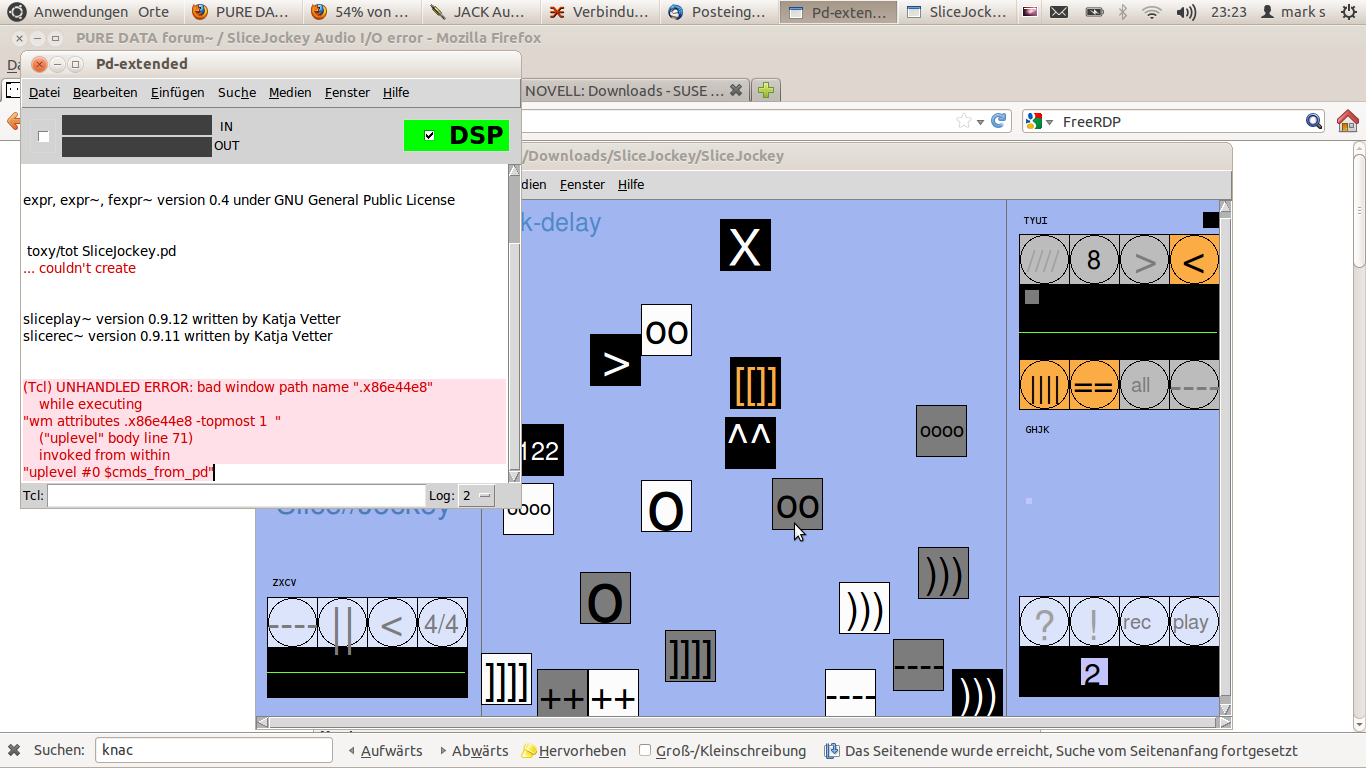
Task: Open the Bearbeiten menu in Pd-extended
Action: coord(105,92)
